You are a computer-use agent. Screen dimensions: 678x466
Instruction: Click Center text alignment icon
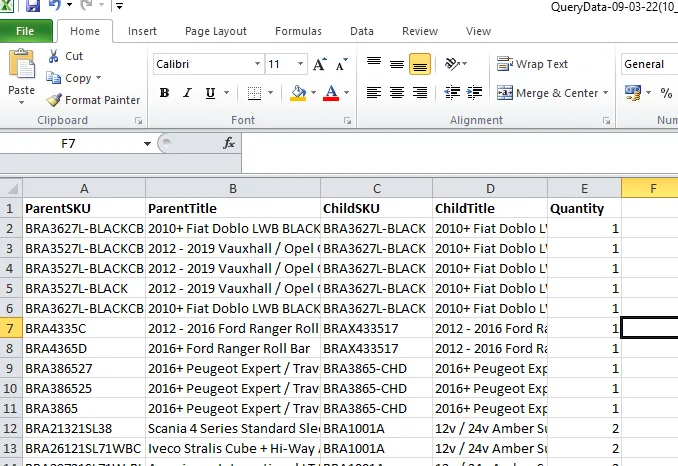pos(397,93)
